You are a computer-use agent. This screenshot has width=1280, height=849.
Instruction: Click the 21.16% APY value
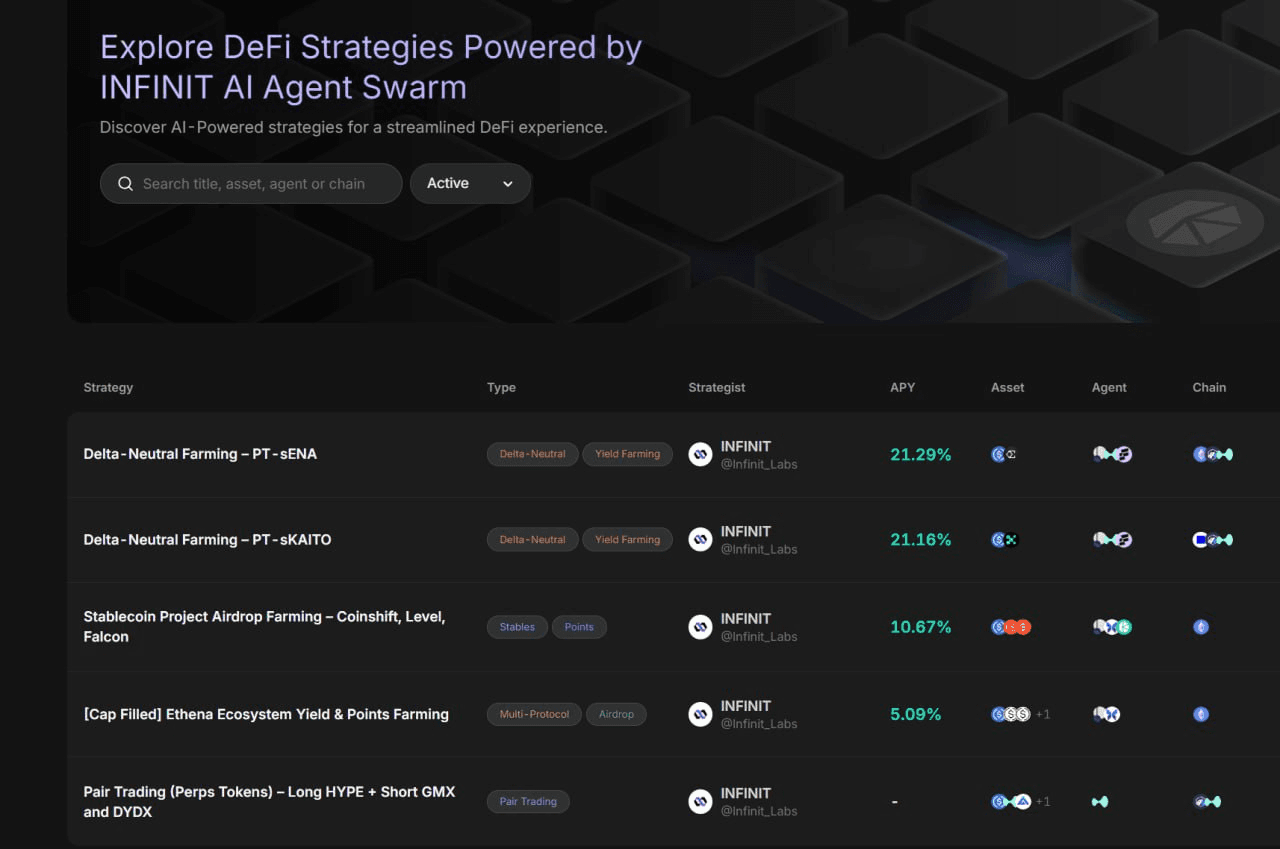click(x=921, y=540)
